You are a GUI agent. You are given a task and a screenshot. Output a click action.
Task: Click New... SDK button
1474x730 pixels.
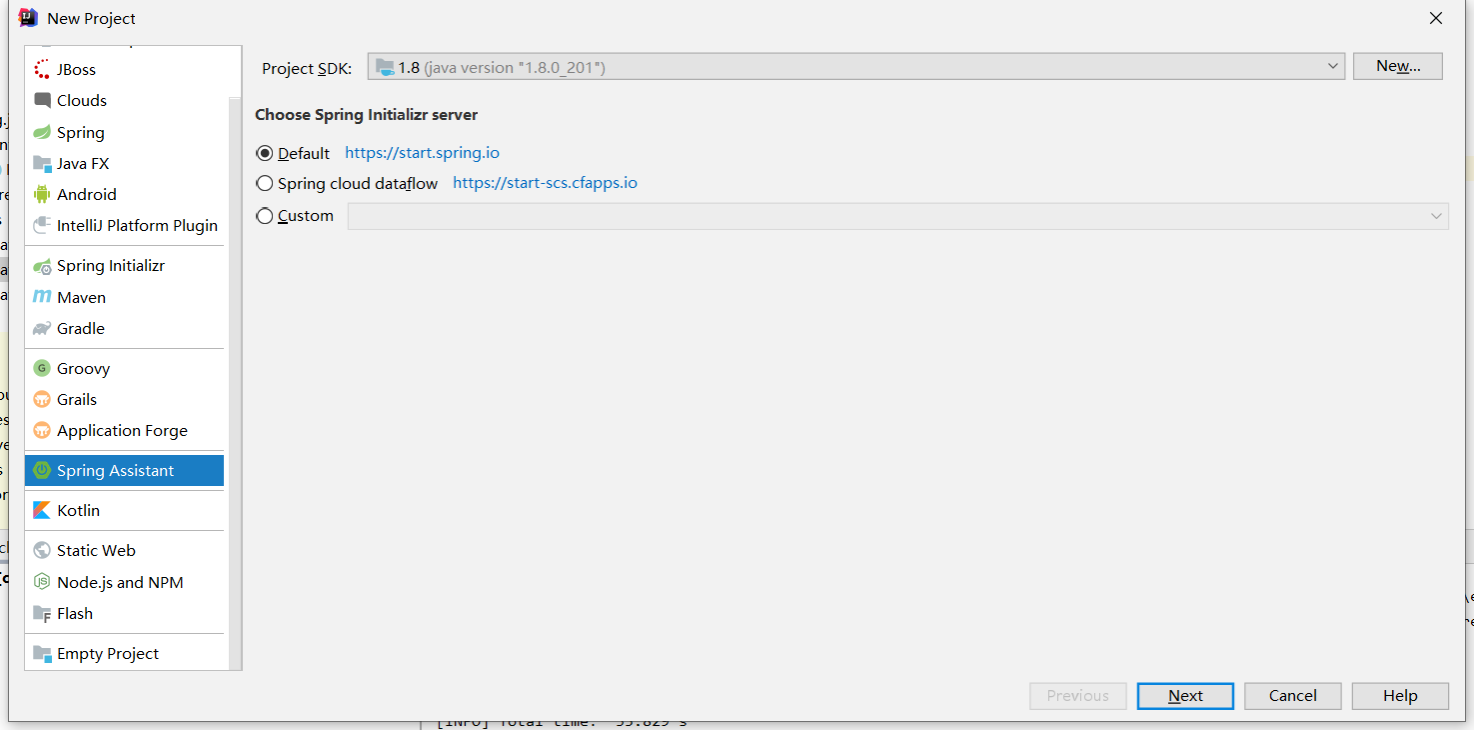pos(1398,66)
